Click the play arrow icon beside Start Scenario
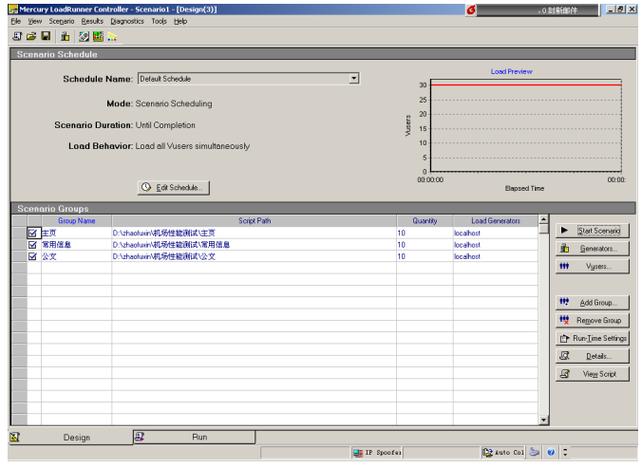 565,231
